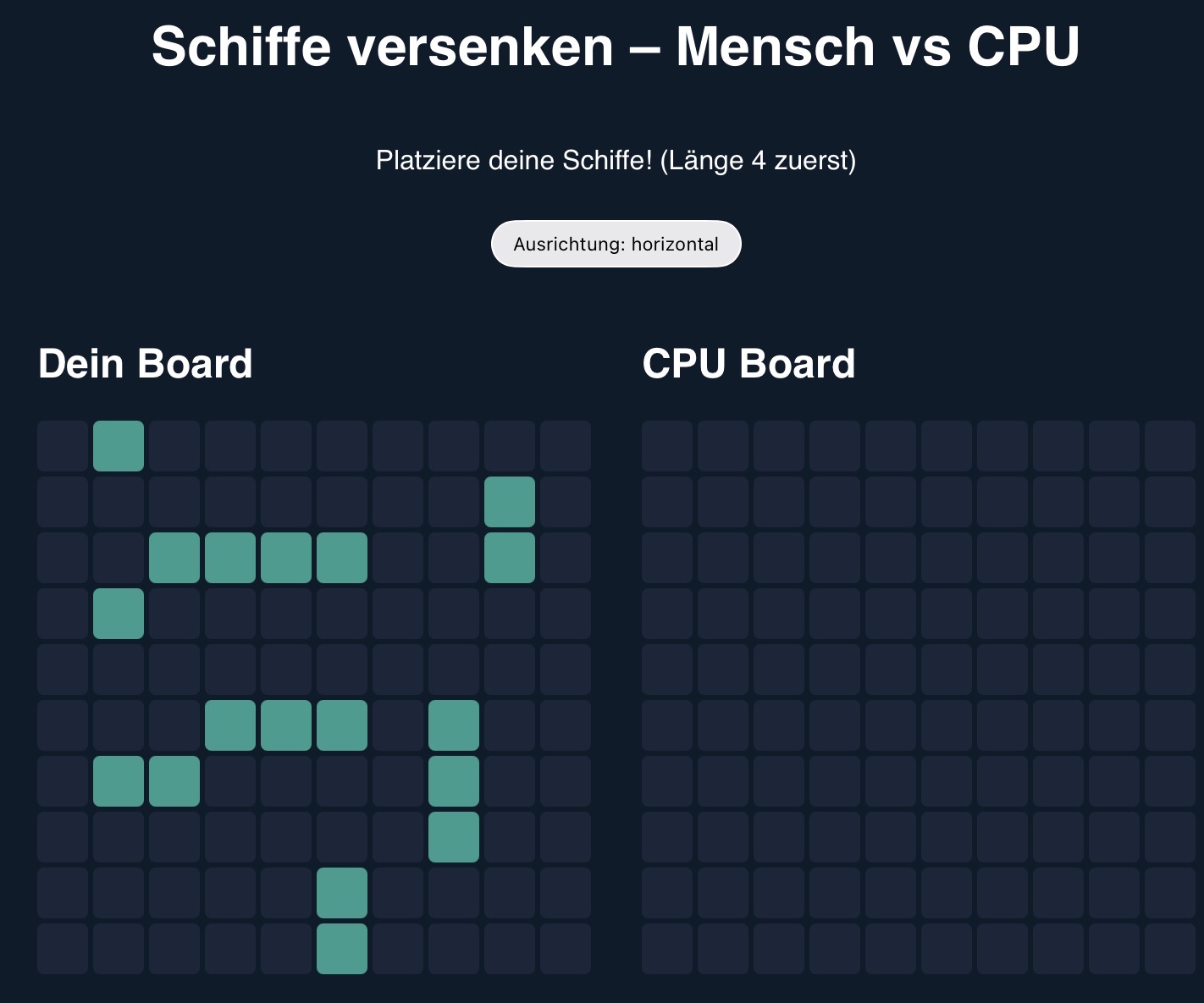Fire at CPU Board top row, fifth column cell

tap(891, 446)
